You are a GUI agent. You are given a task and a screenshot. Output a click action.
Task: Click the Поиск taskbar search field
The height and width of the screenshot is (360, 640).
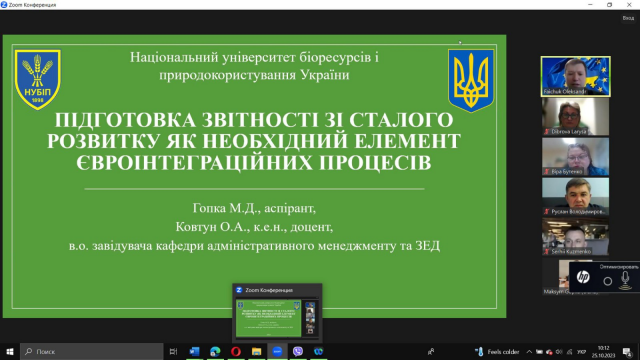tap(92, 351)
